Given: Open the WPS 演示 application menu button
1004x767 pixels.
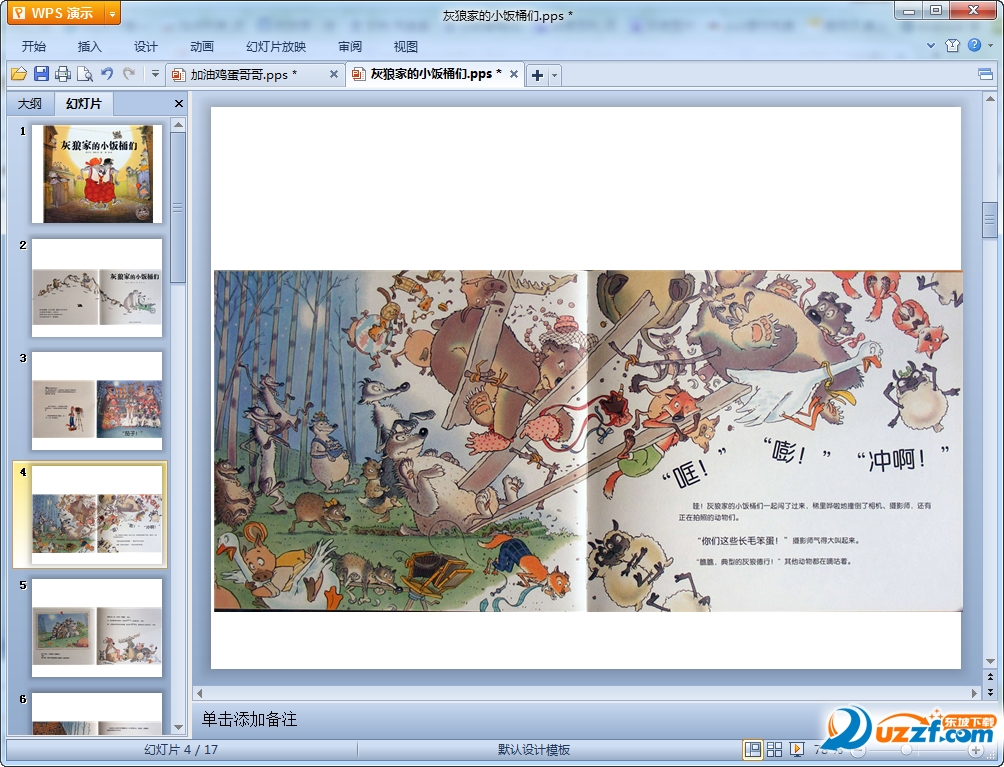Looking at the screenshot, I should [56, 13].
